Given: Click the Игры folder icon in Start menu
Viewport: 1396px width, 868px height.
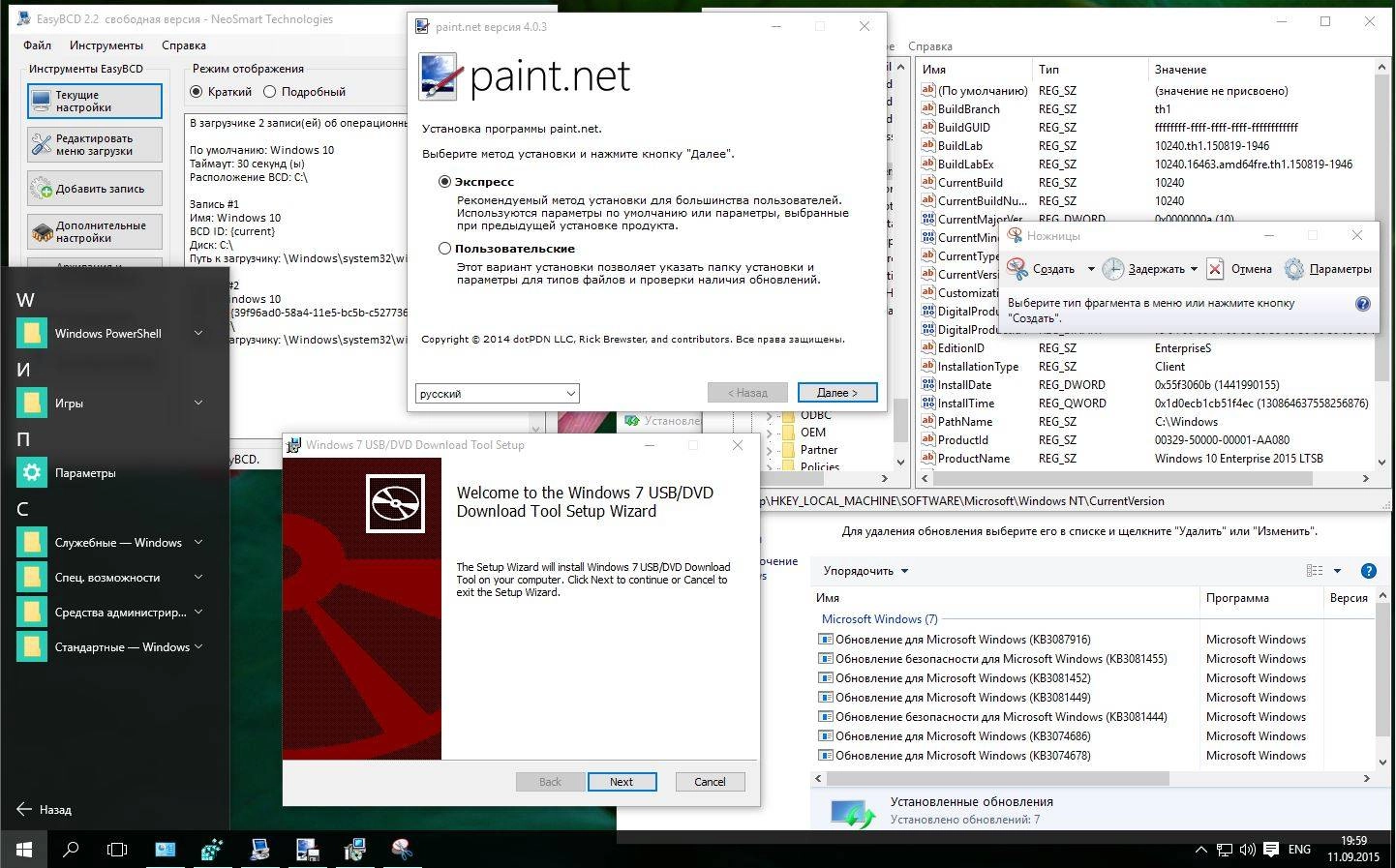Looking at the screenshot, I should 32,403.
